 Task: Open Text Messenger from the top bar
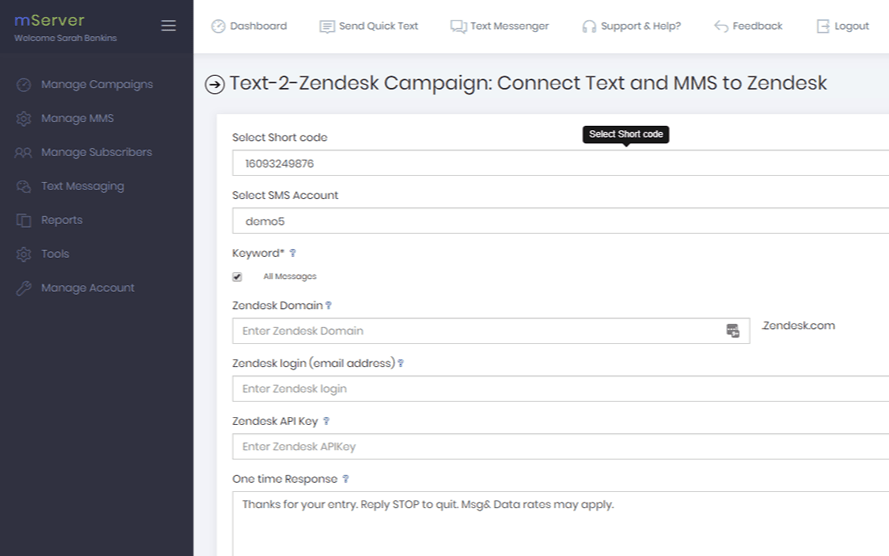(x=499, y=26)
